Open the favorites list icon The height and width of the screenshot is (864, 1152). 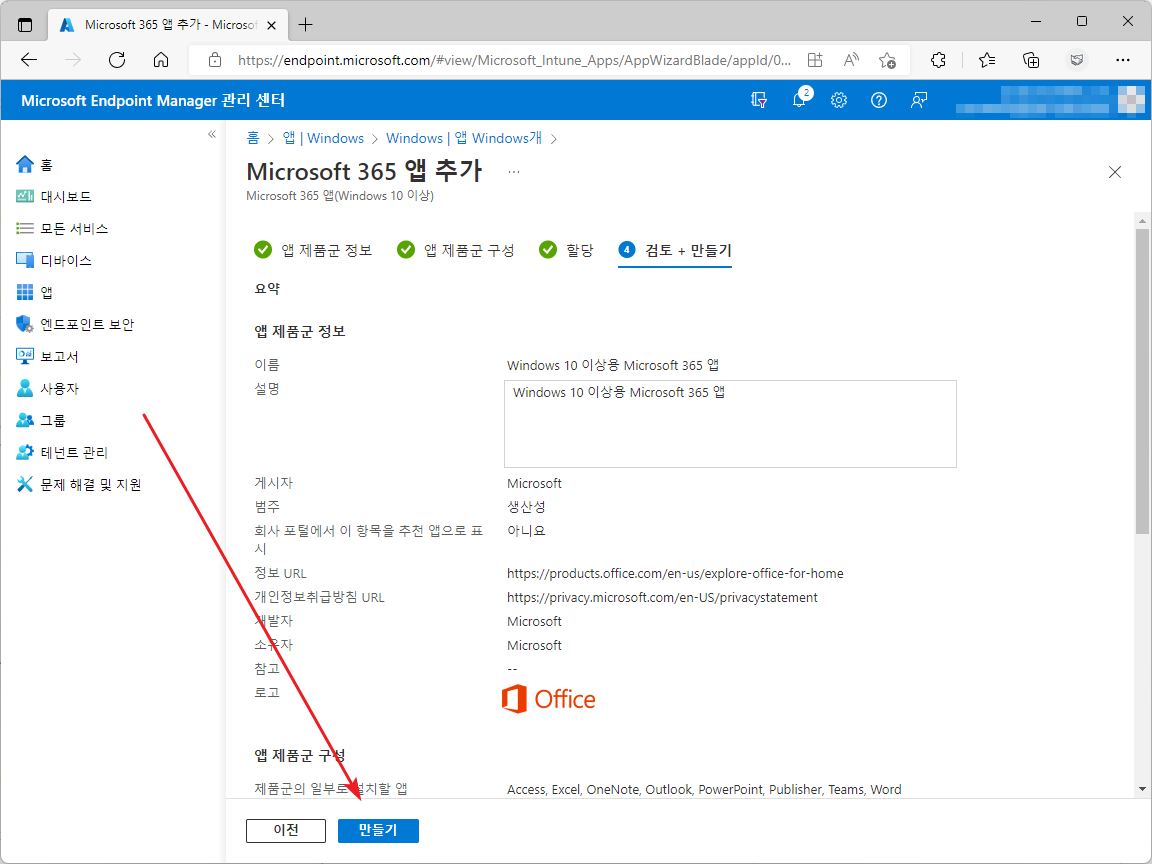click(x=987, y=60)
